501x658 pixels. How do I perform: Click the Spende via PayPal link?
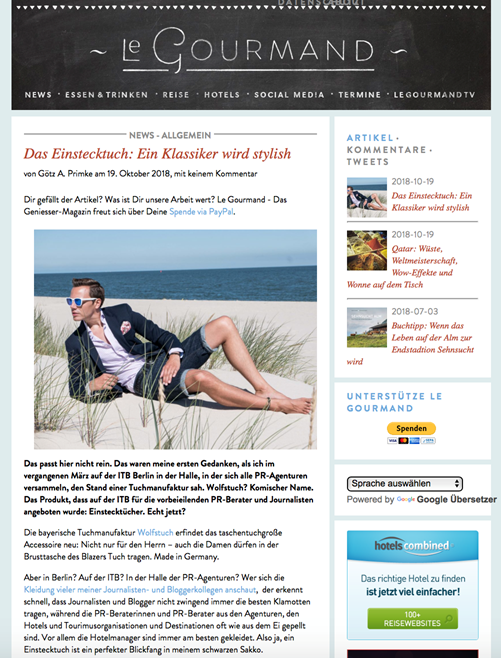201,212
